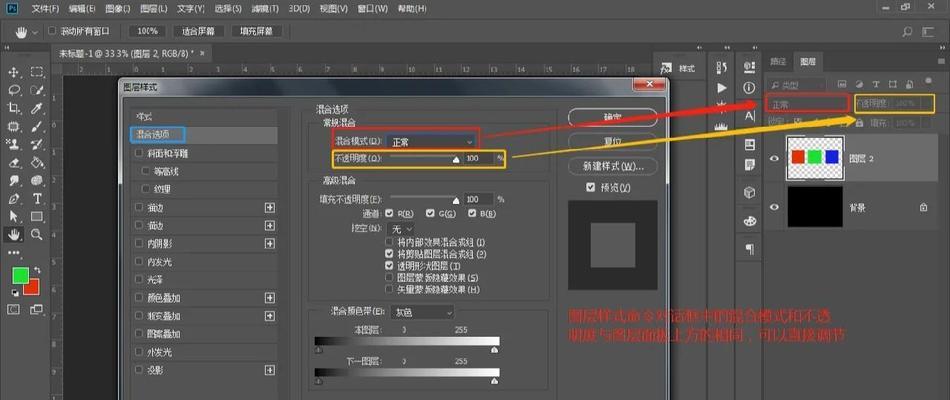
Task: Open Hand tool preset picker arrow
Action: click(x=35, y=32)
